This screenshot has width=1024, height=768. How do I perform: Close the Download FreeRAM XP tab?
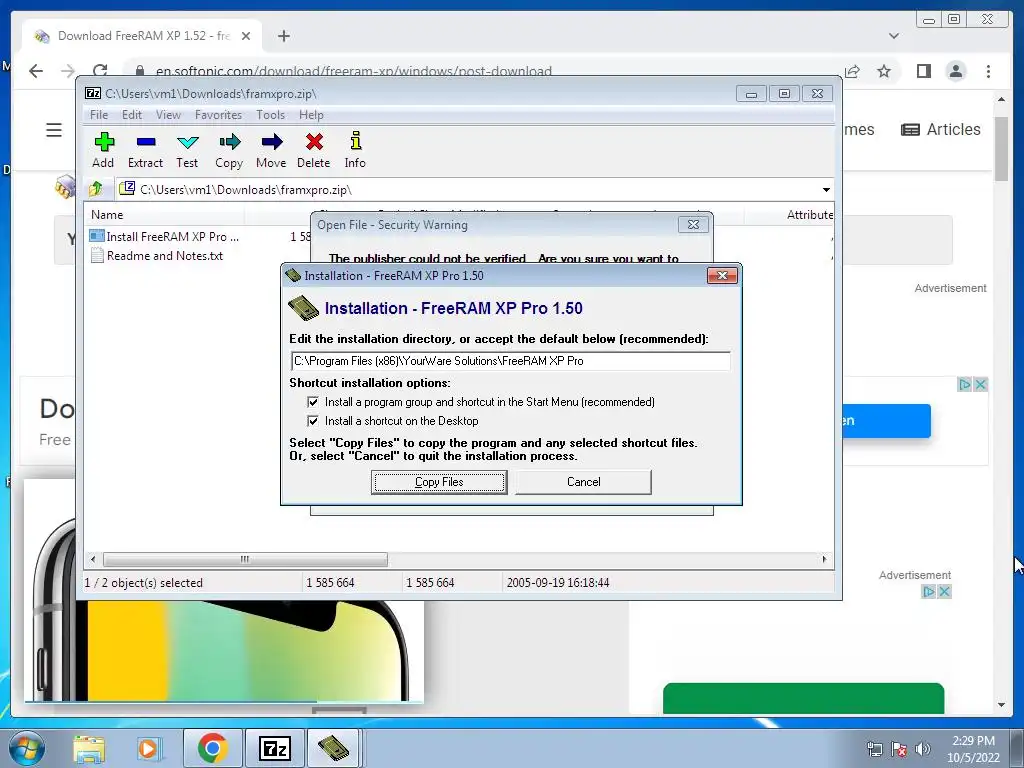(246, 36)
